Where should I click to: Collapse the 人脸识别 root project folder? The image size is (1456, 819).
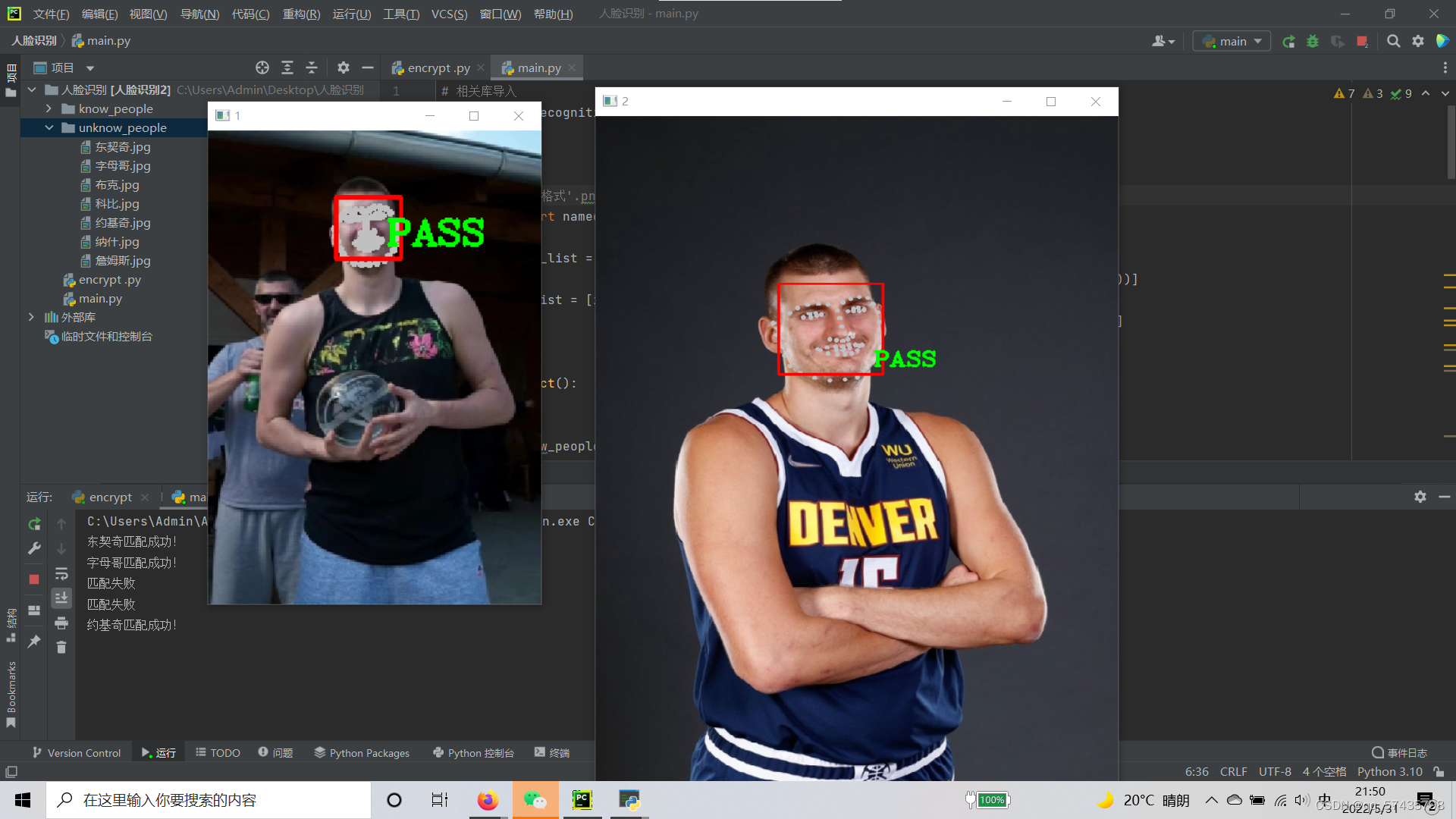tap(32, 89)
